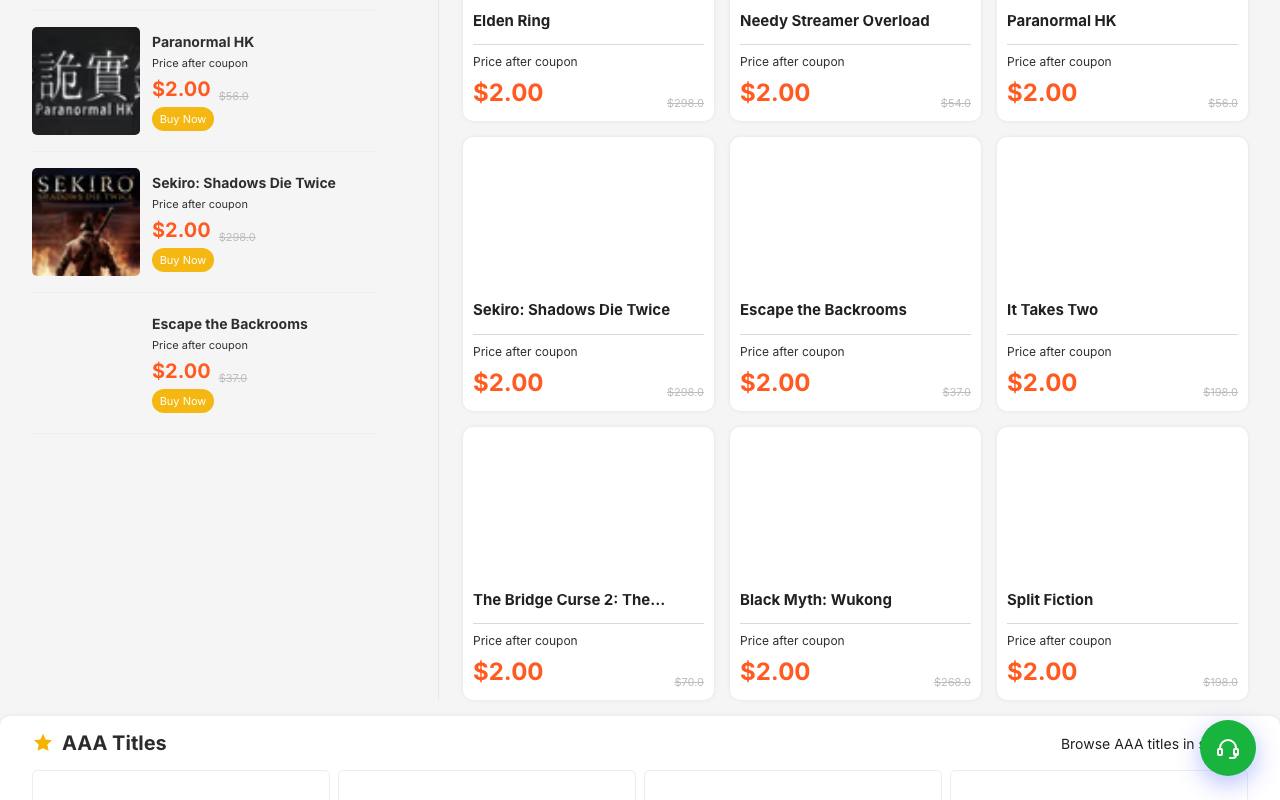Click the struck-through $54.0 original price
1280x800 pixels.
pos(956,103)
